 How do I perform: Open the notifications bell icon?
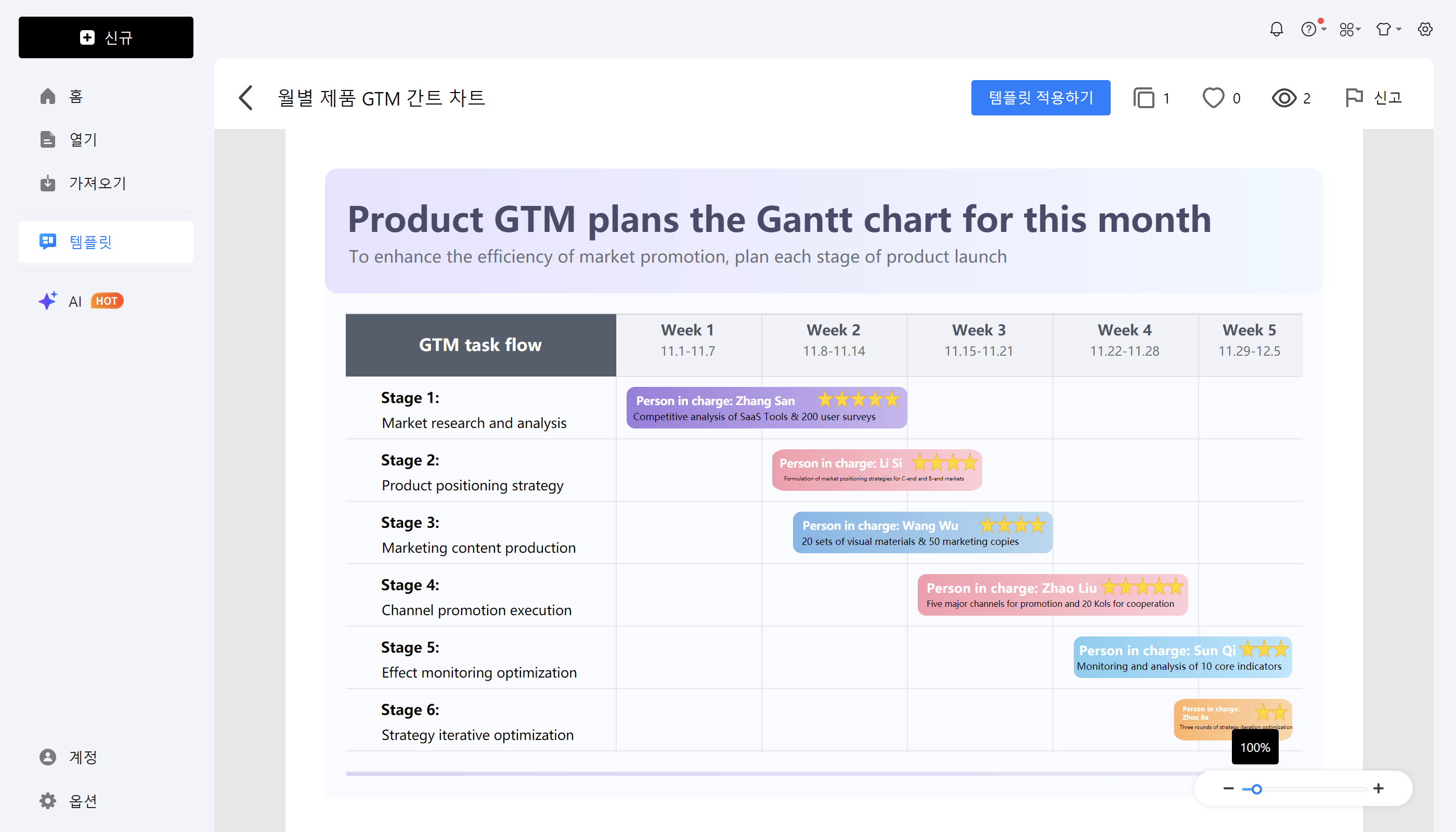[x=1277, y=29]
